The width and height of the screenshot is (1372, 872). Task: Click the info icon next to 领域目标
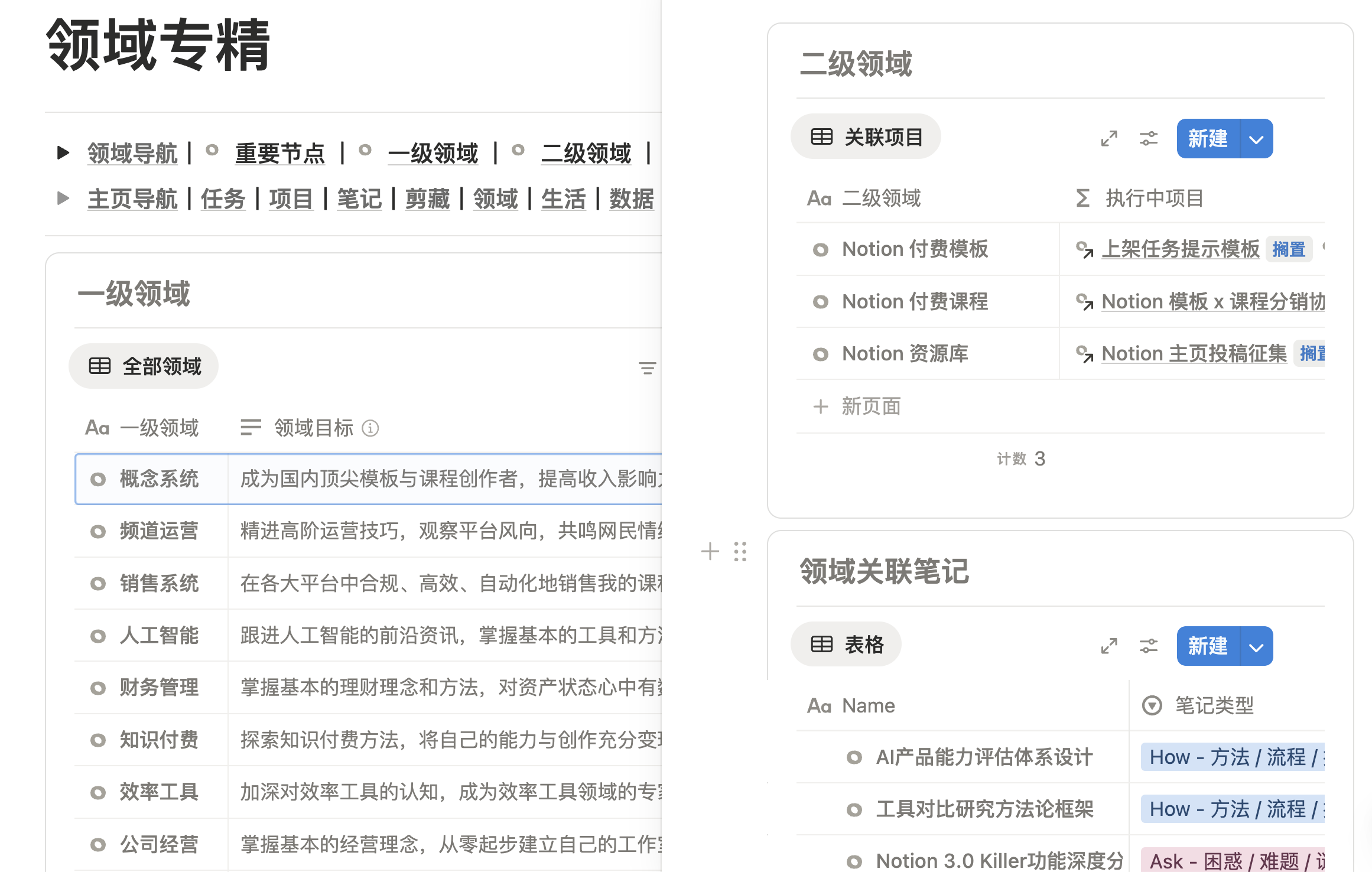tap(370, 428)
